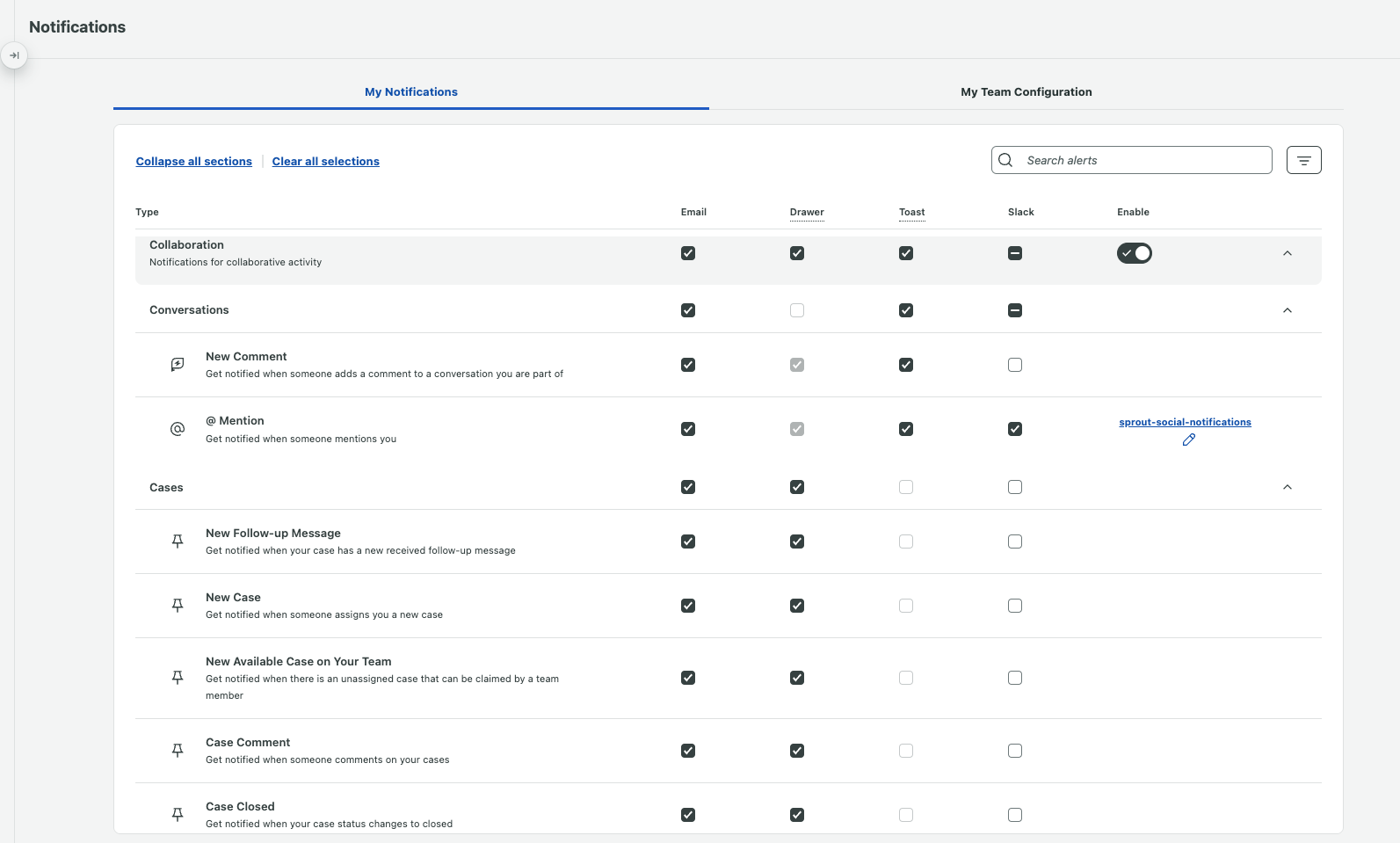Click Clear all selections link

[326, 162]
